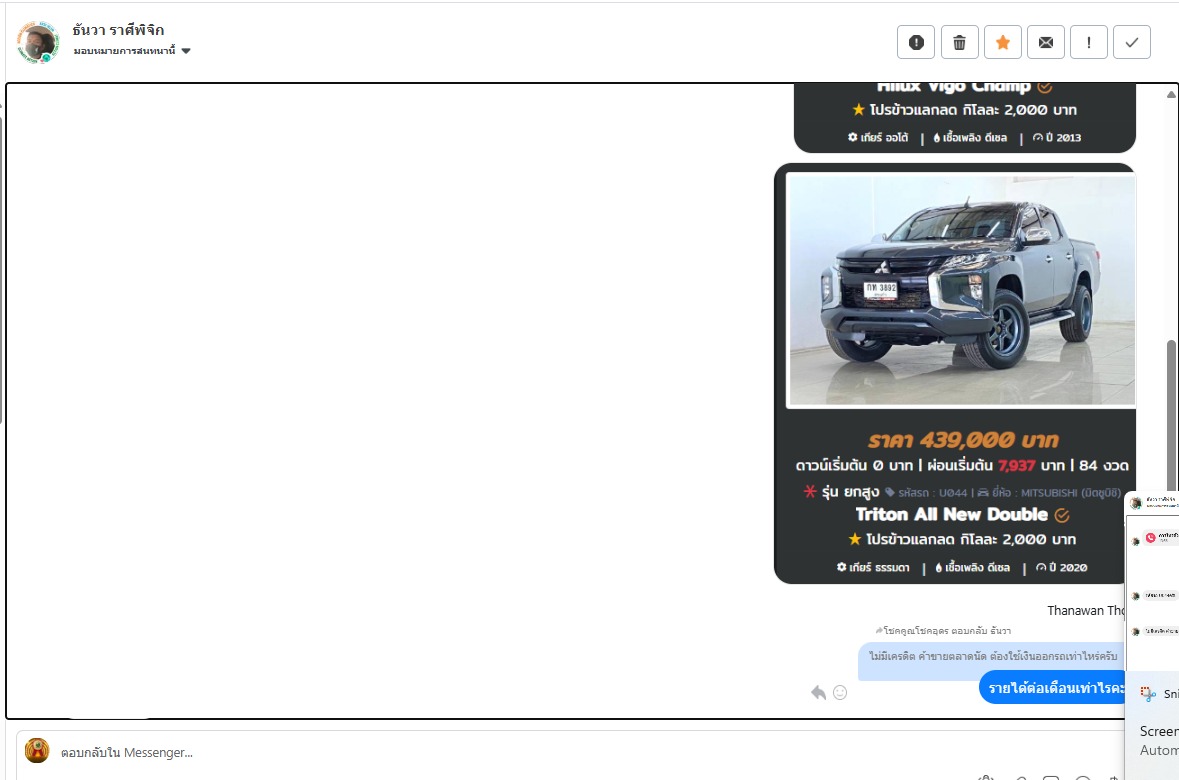Expand the มอบหมายการสนทนานี้ assignment dropdown

pos(132,51)
